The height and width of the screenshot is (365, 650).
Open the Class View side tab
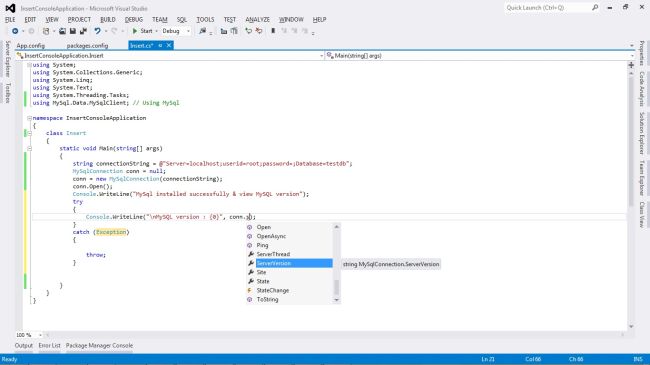(641, 214)
